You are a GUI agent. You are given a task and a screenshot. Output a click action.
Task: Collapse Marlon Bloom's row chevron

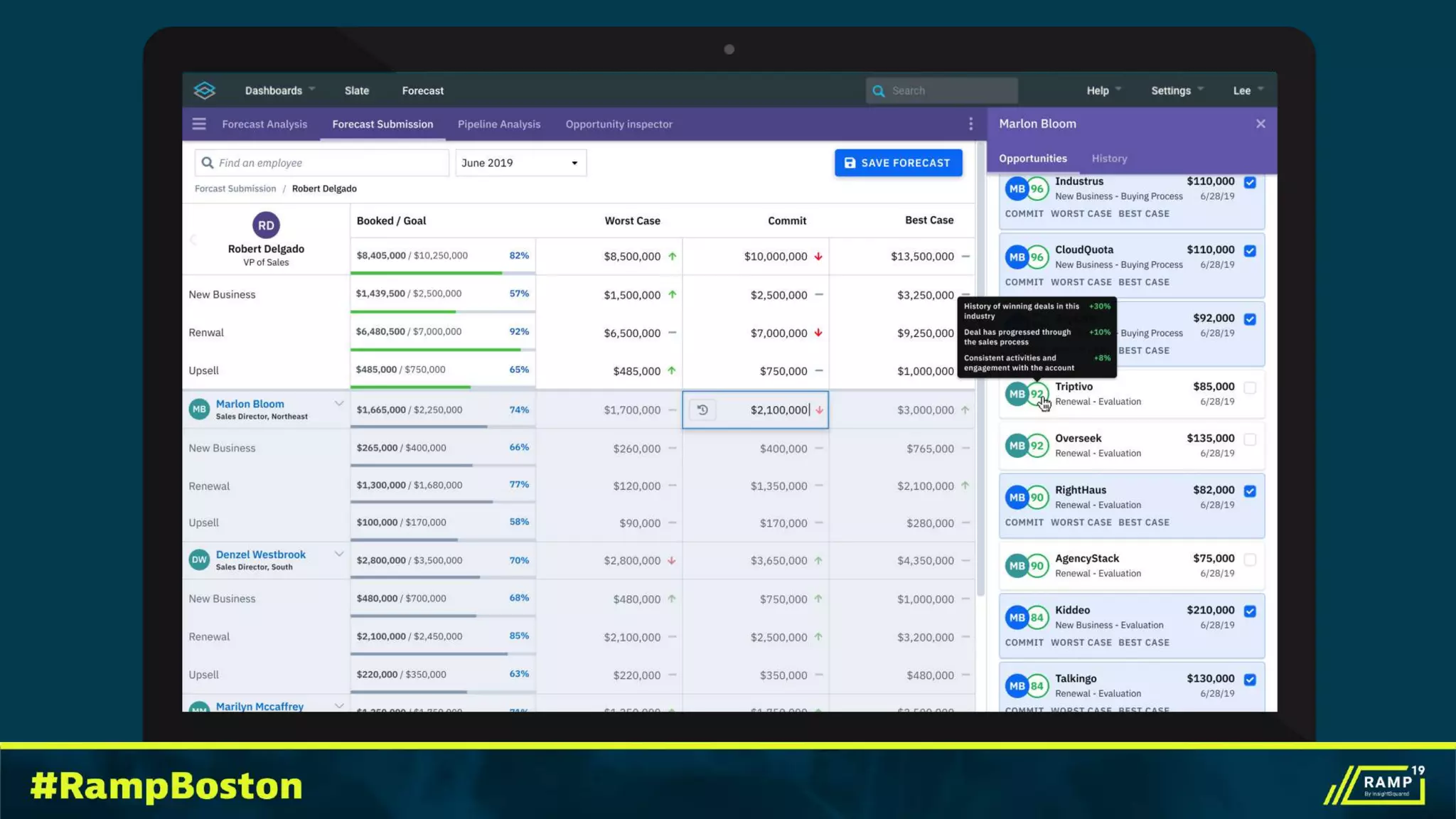339,404
